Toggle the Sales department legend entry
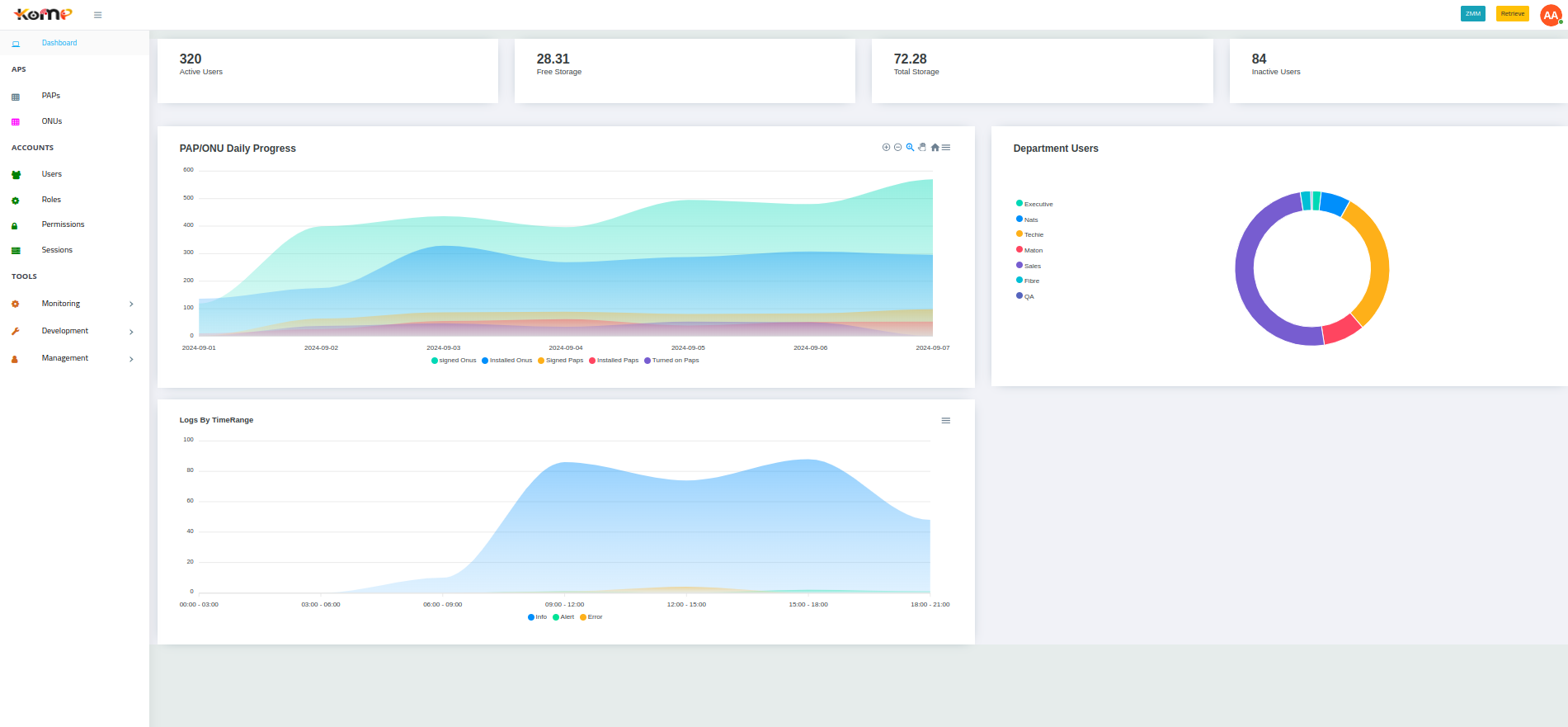The height and width of the screenshot is (727, 1568). tap(1029, 266)
